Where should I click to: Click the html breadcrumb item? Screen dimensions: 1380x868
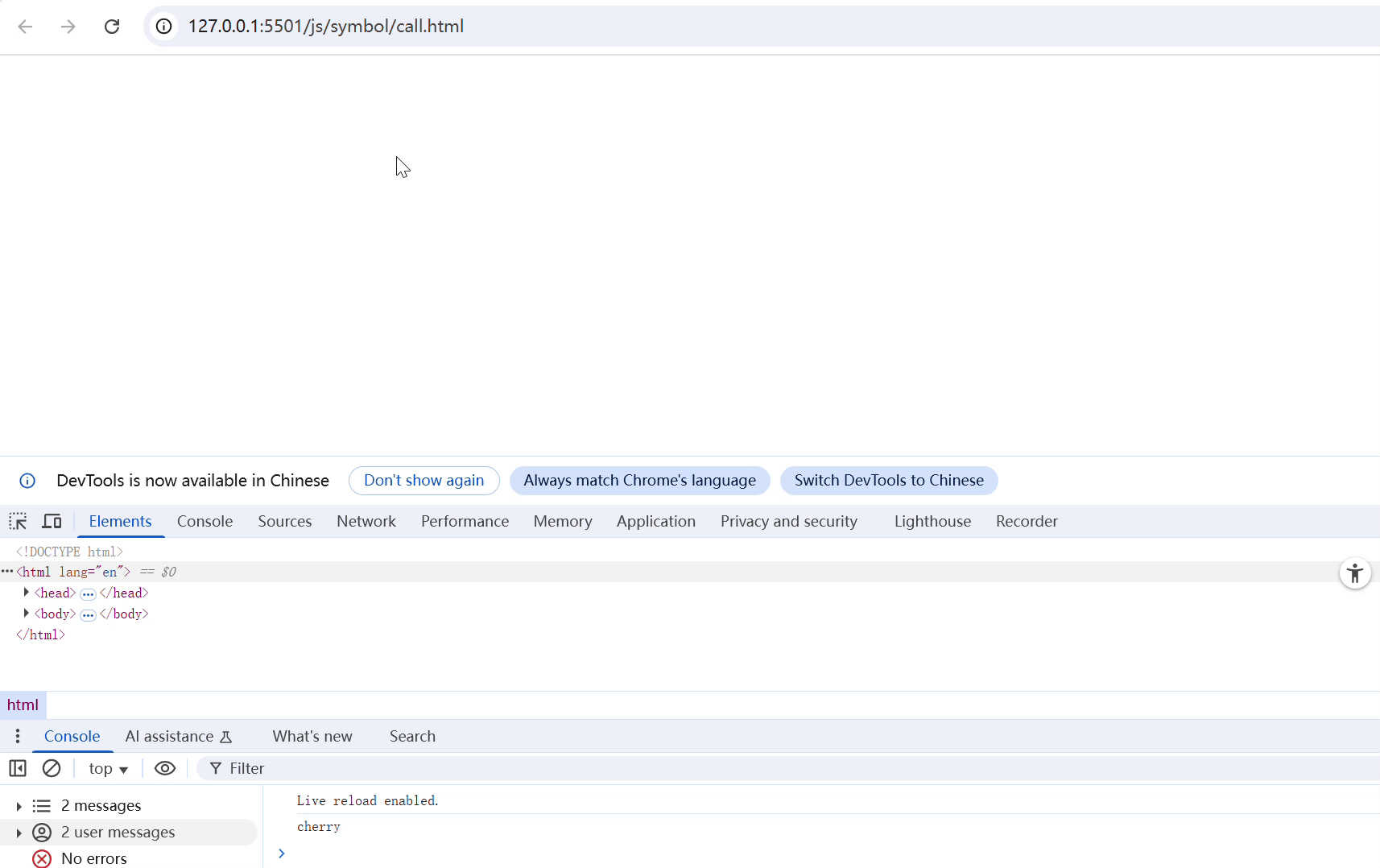pos(23,705)
